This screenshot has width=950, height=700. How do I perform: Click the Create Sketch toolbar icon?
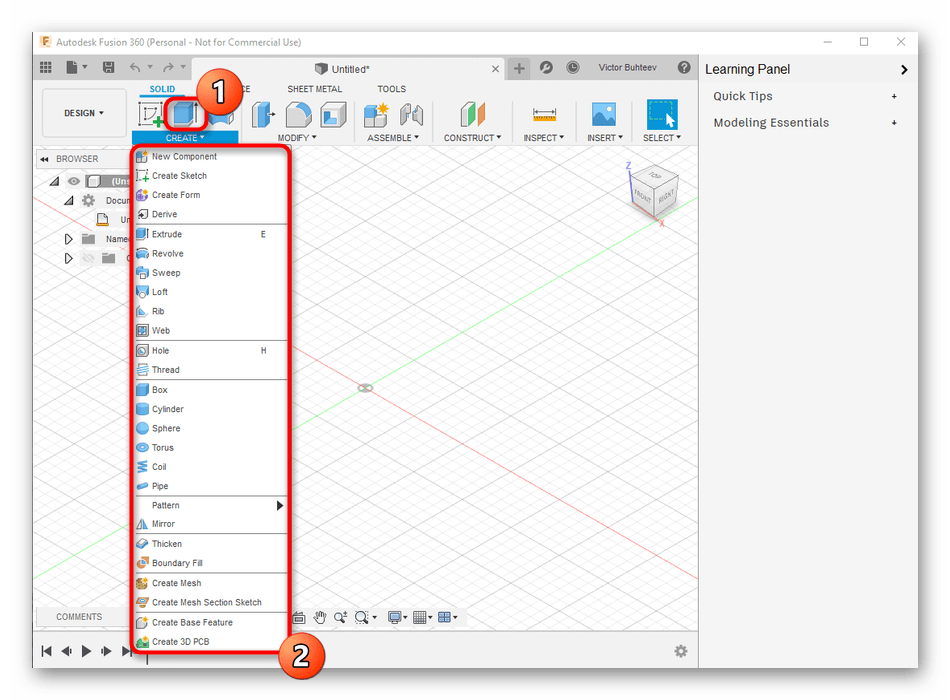click(151, 114)
